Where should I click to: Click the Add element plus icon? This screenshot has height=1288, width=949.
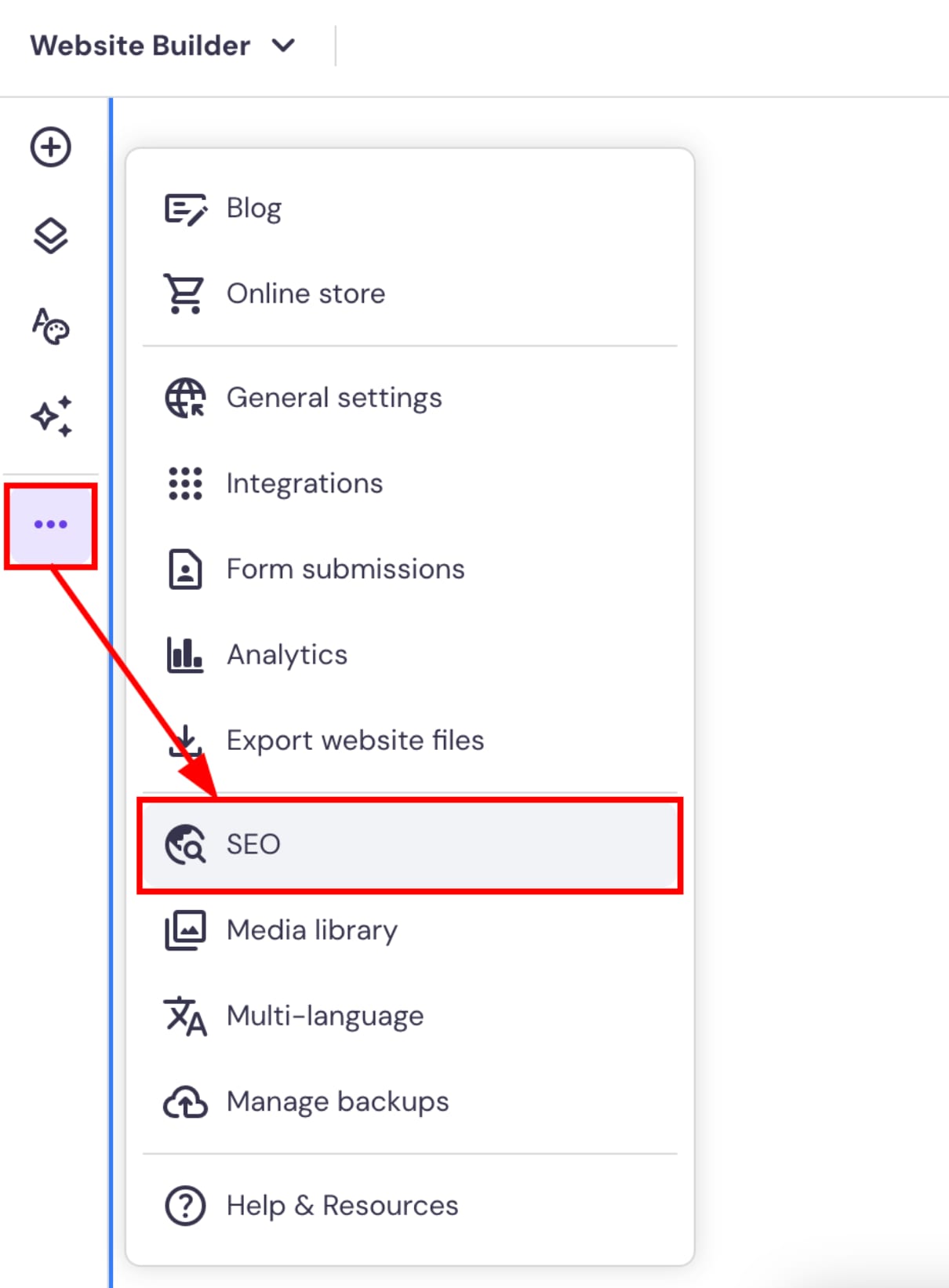coord(51,147)
